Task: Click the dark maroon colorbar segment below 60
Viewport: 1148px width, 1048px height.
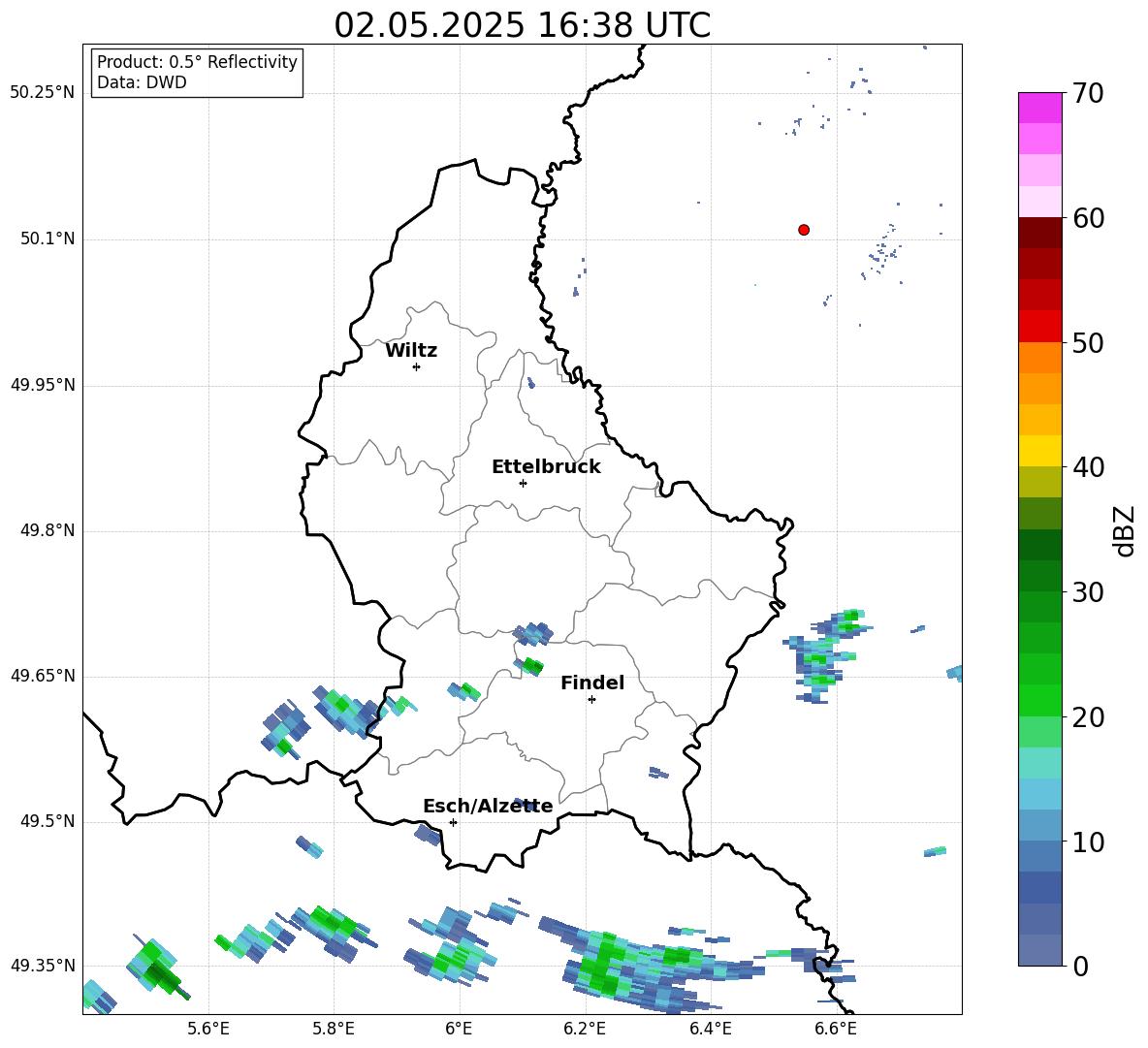Action: pos(1039,233)
